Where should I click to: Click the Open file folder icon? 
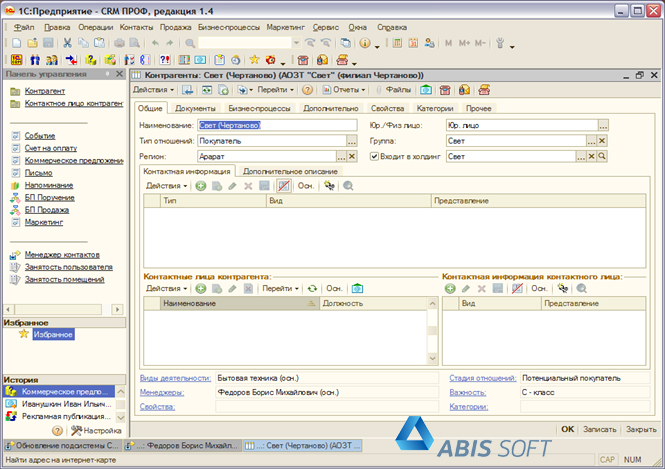click(32, 43)
